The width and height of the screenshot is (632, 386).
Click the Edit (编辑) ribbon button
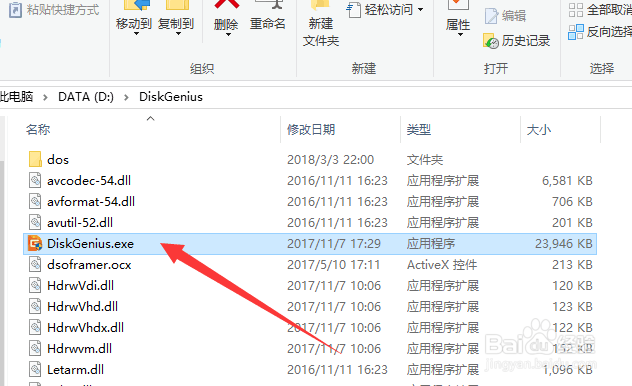click(x=505, y=16)
